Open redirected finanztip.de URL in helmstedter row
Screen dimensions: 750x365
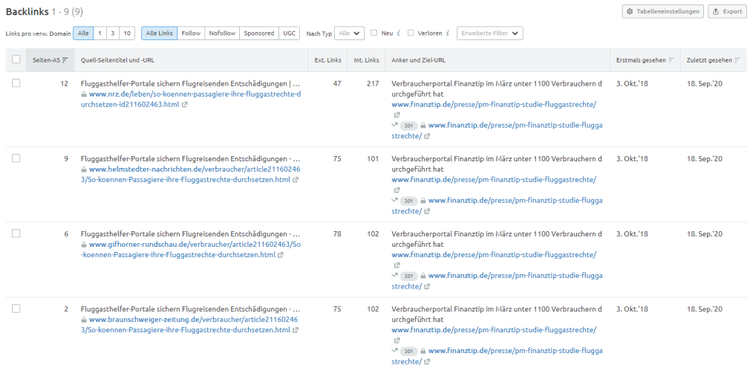(497, 206)
